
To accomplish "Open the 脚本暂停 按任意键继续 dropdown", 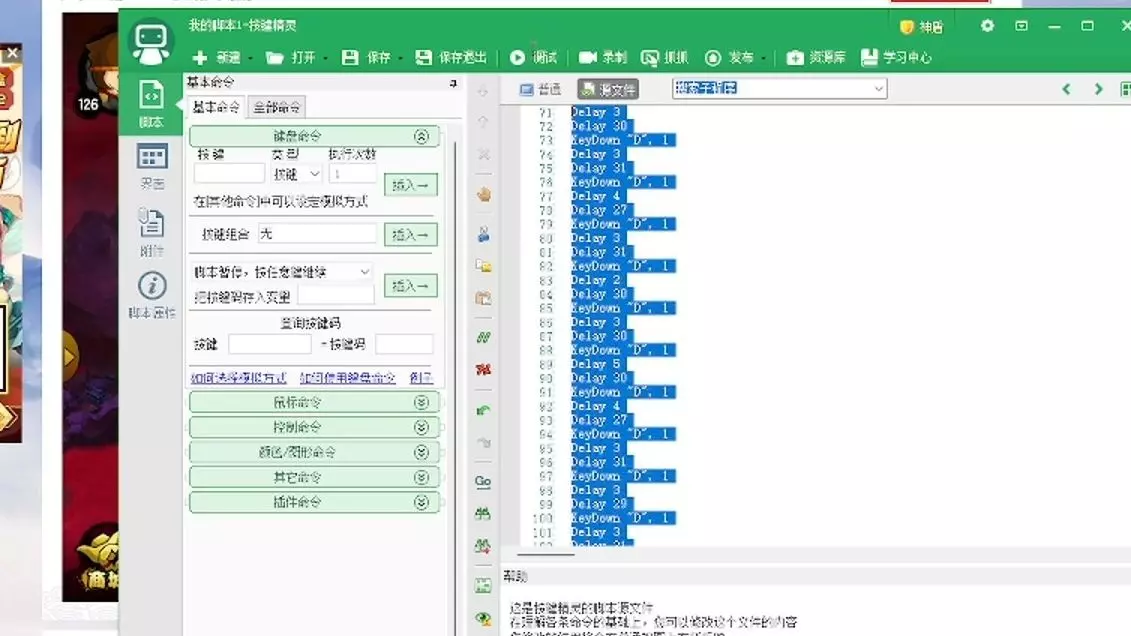I will coord(282,272).
